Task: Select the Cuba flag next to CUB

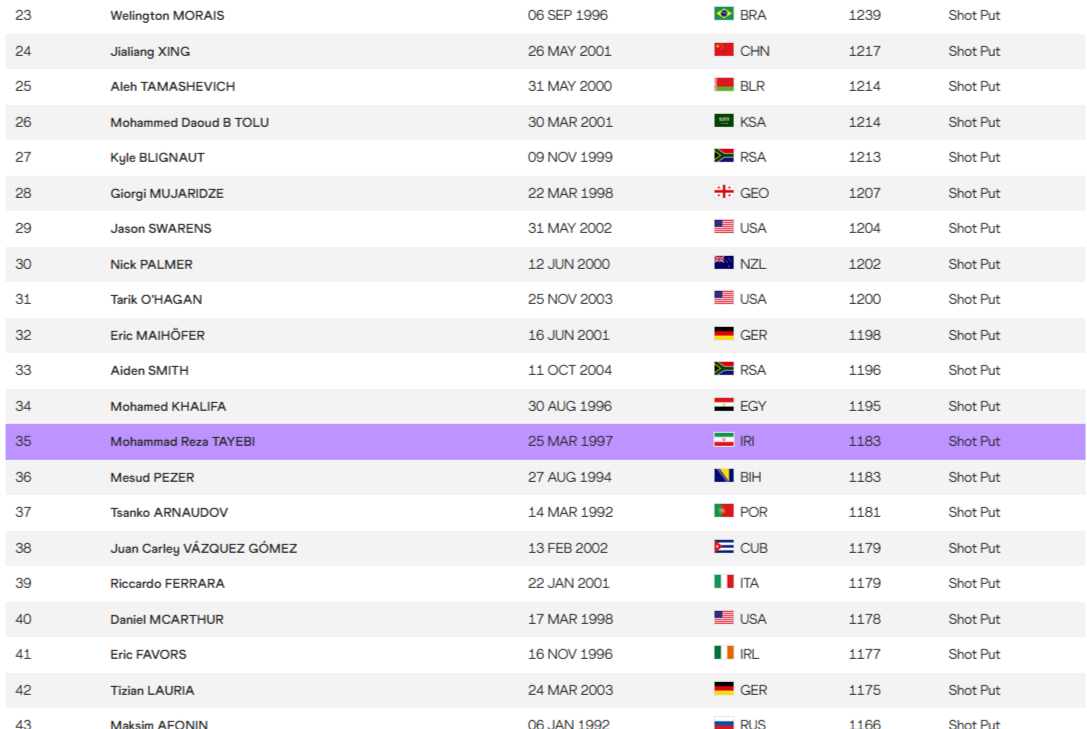Action: coord(723,548)
